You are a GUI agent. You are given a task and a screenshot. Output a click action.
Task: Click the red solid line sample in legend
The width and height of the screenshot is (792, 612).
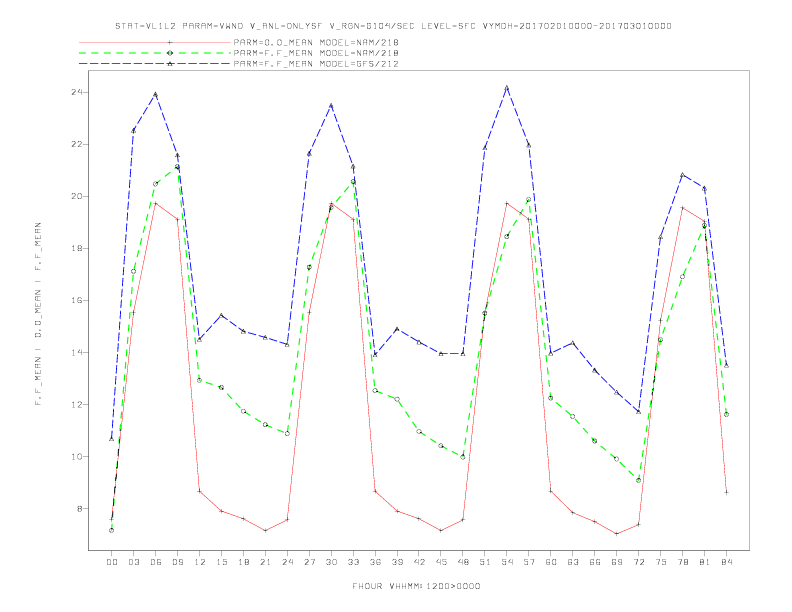pos(155,42)
